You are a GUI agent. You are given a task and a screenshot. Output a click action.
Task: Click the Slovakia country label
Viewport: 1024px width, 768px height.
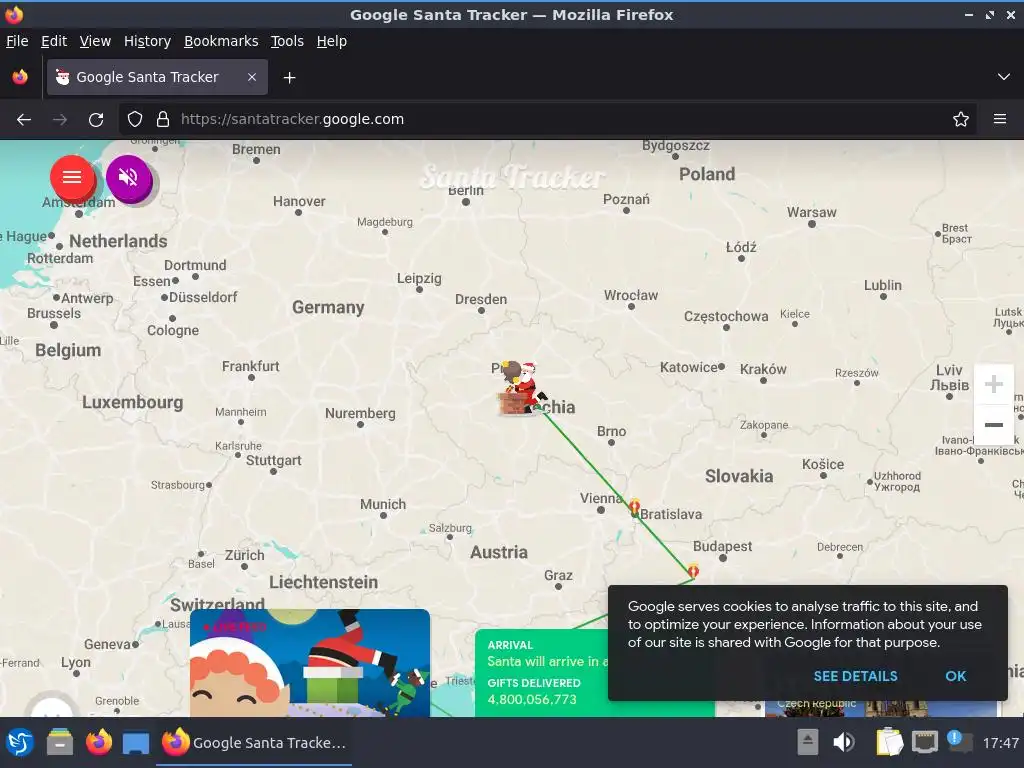point(739,476)
